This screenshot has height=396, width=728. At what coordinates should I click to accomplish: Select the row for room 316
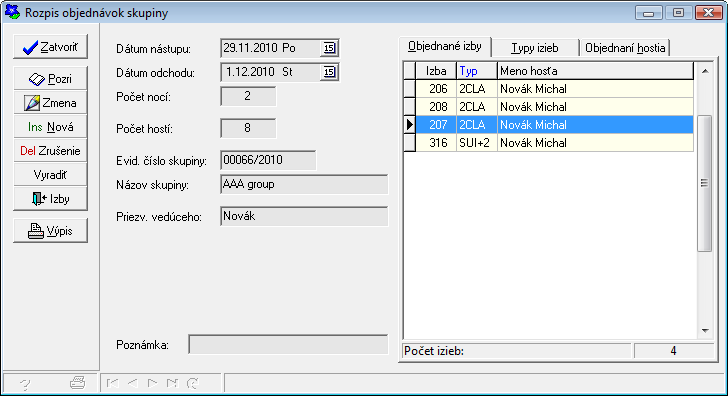point(548,143)
